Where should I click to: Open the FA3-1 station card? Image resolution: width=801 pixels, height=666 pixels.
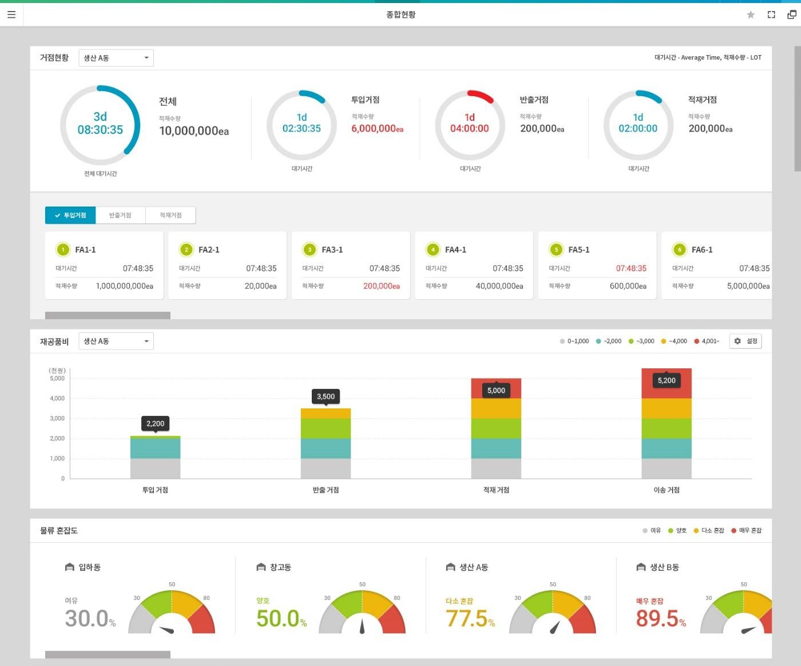pos(350,265)
